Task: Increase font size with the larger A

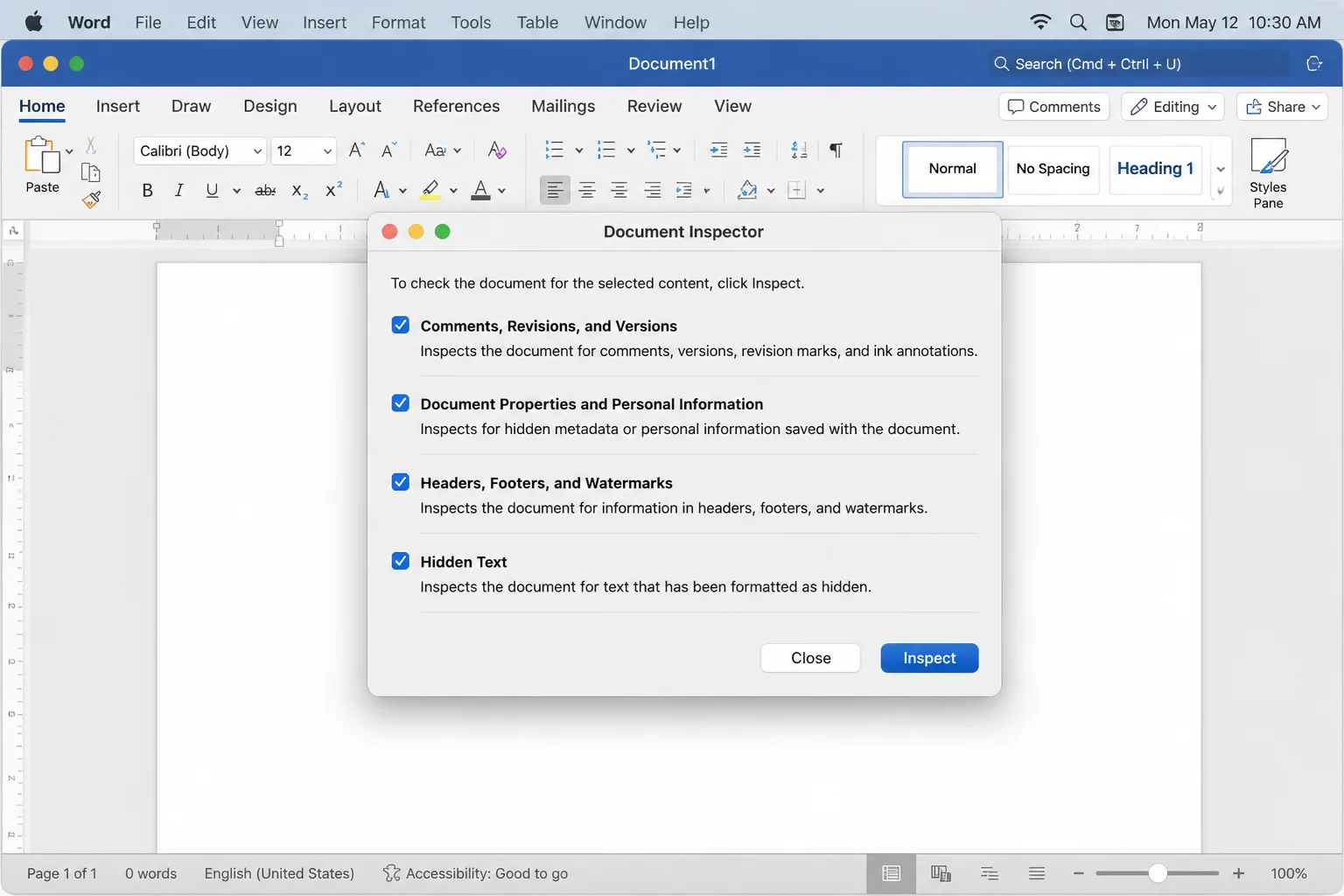Action: 356,150
